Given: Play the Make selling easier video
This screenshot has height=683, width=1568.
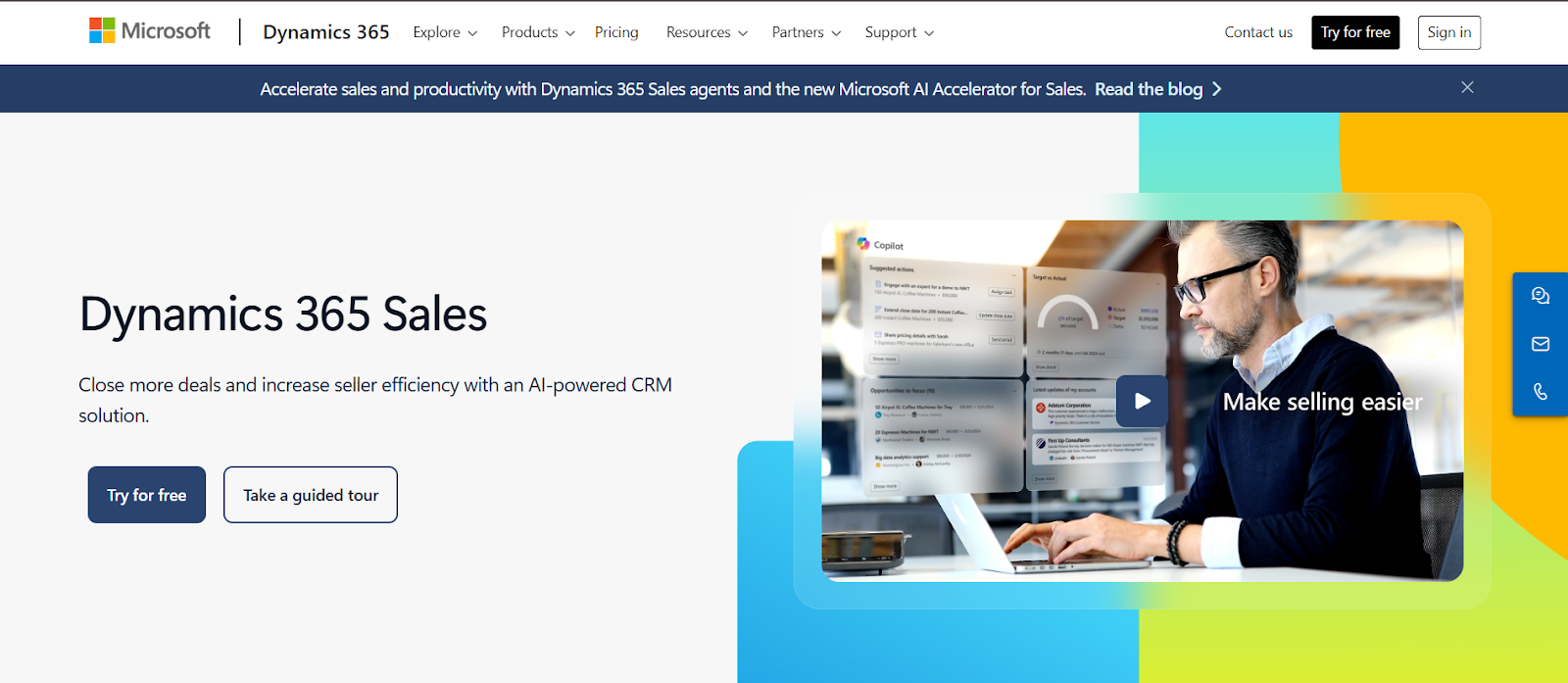Looking at the screenshot, I should [1142, 401].
